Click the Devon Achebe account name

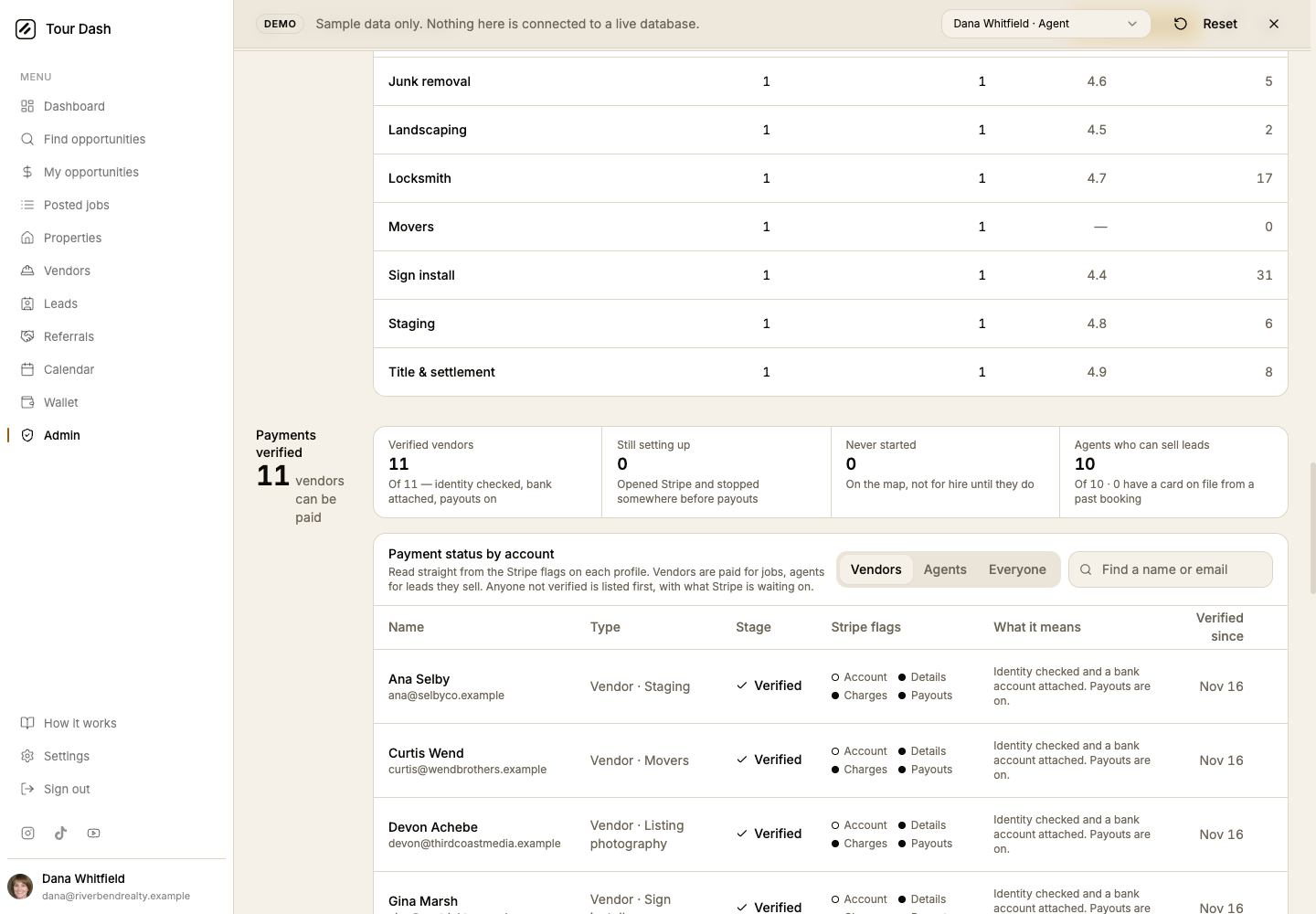[x=433, y=827]
